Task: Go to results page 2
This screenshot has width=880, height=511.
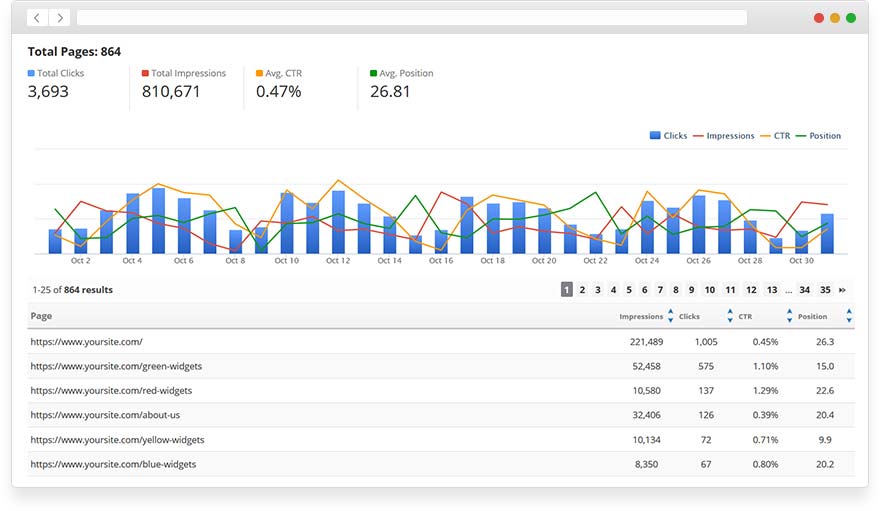Action: (x=582, y=290)
